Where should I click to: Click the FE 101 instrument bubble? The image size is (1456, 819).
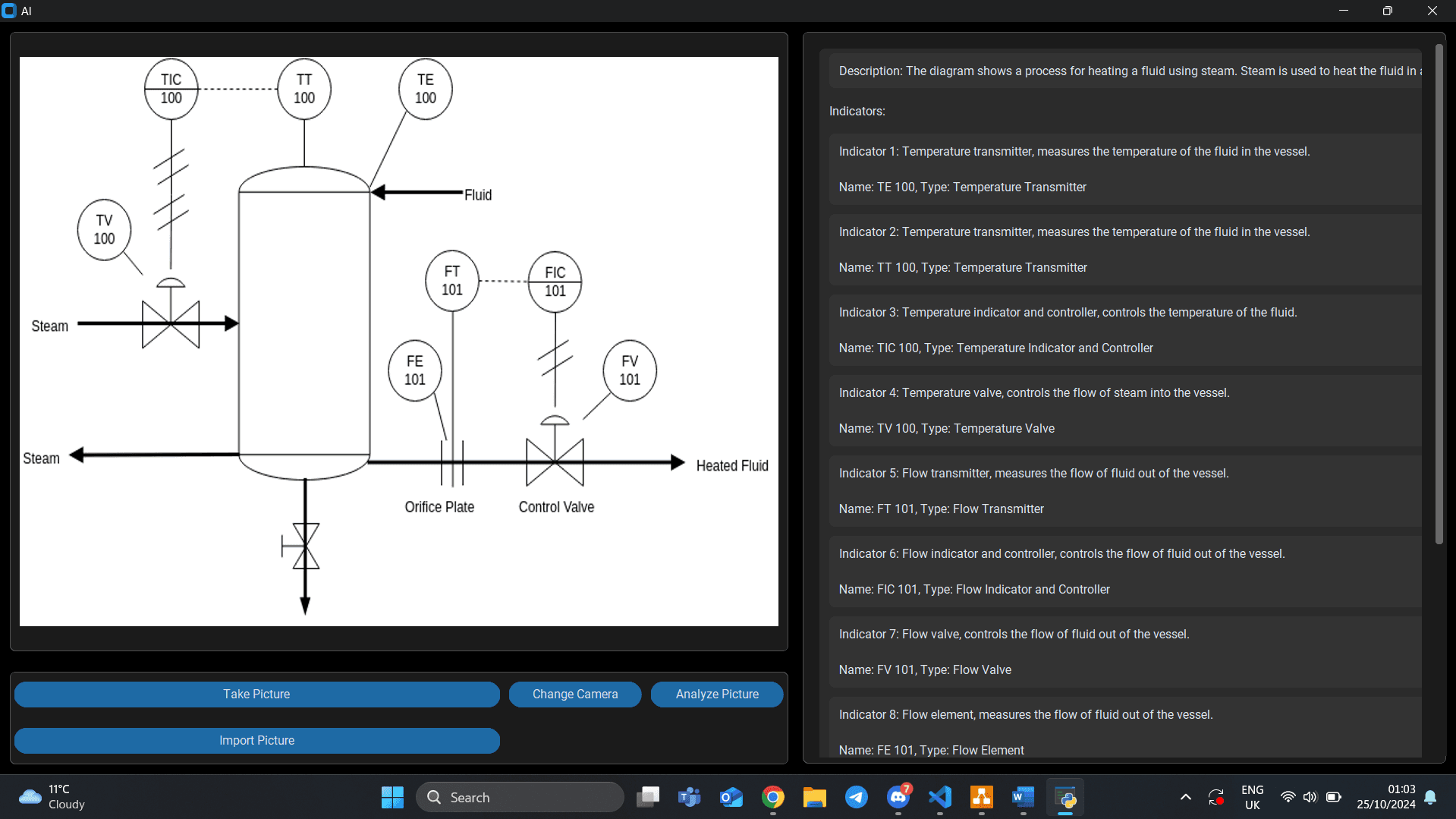coord(415,370)
